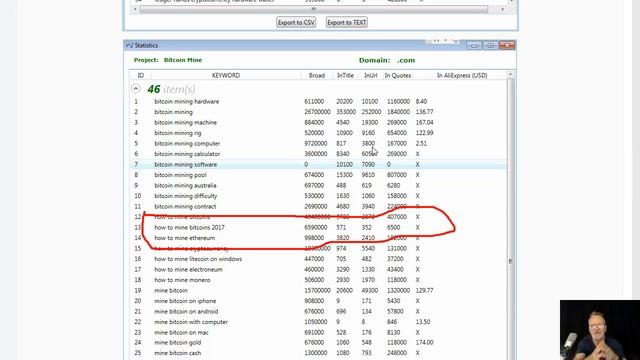Click the webcam video thumbnail
The width and height of the screenshot is (640, 360).
click(600, 330)
